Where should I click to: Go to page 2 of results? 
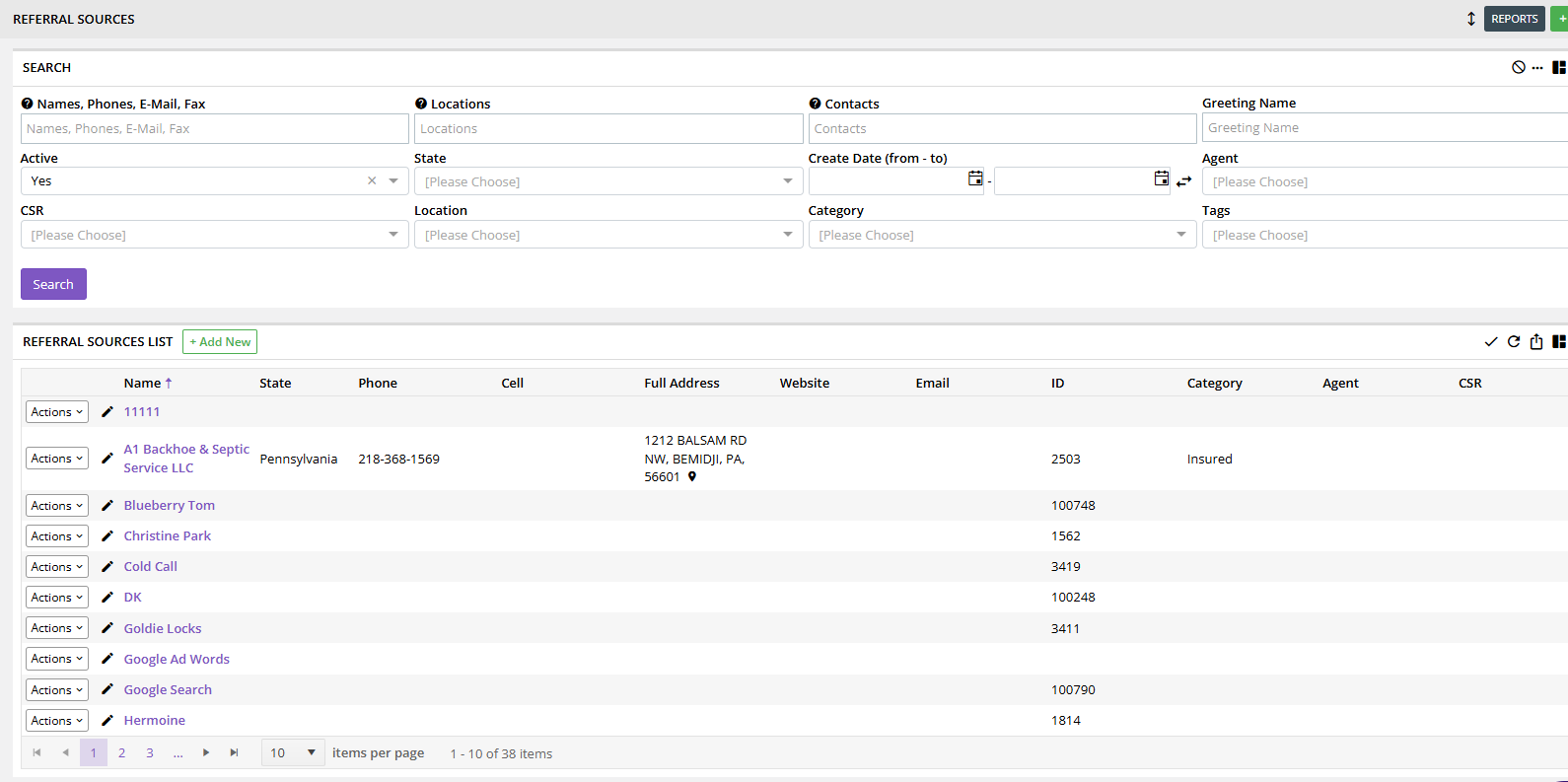(x=121, y=752)
